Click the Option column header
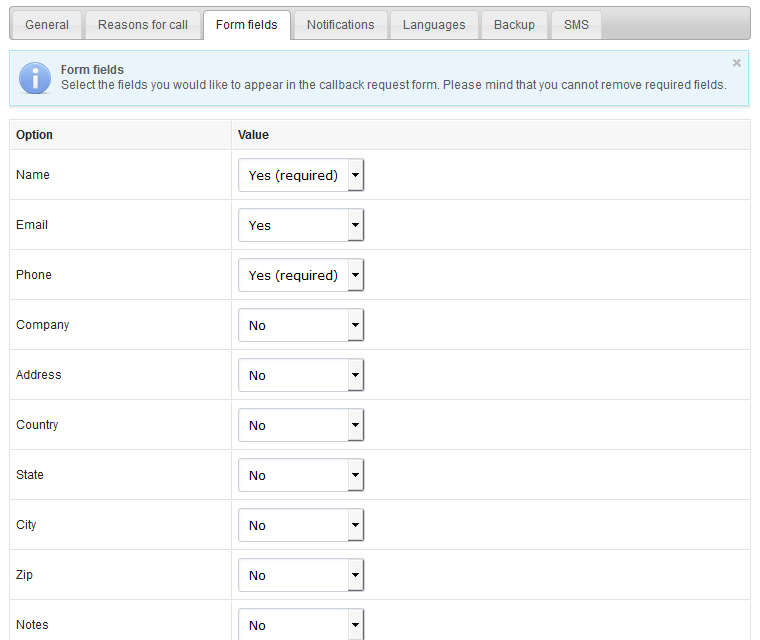The width and height of the screenshot is (760, 640). [34, 135]
